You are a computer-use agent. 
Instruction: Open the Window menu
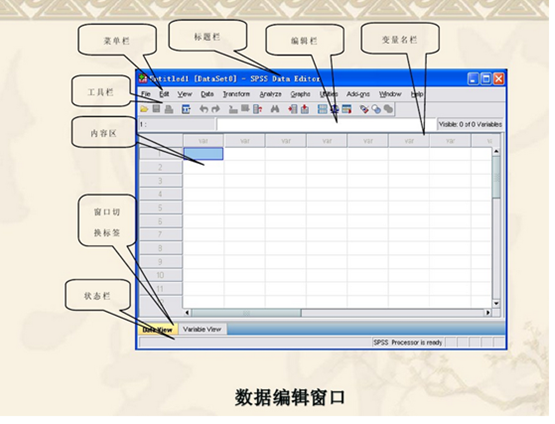click(x=390, y=94)
